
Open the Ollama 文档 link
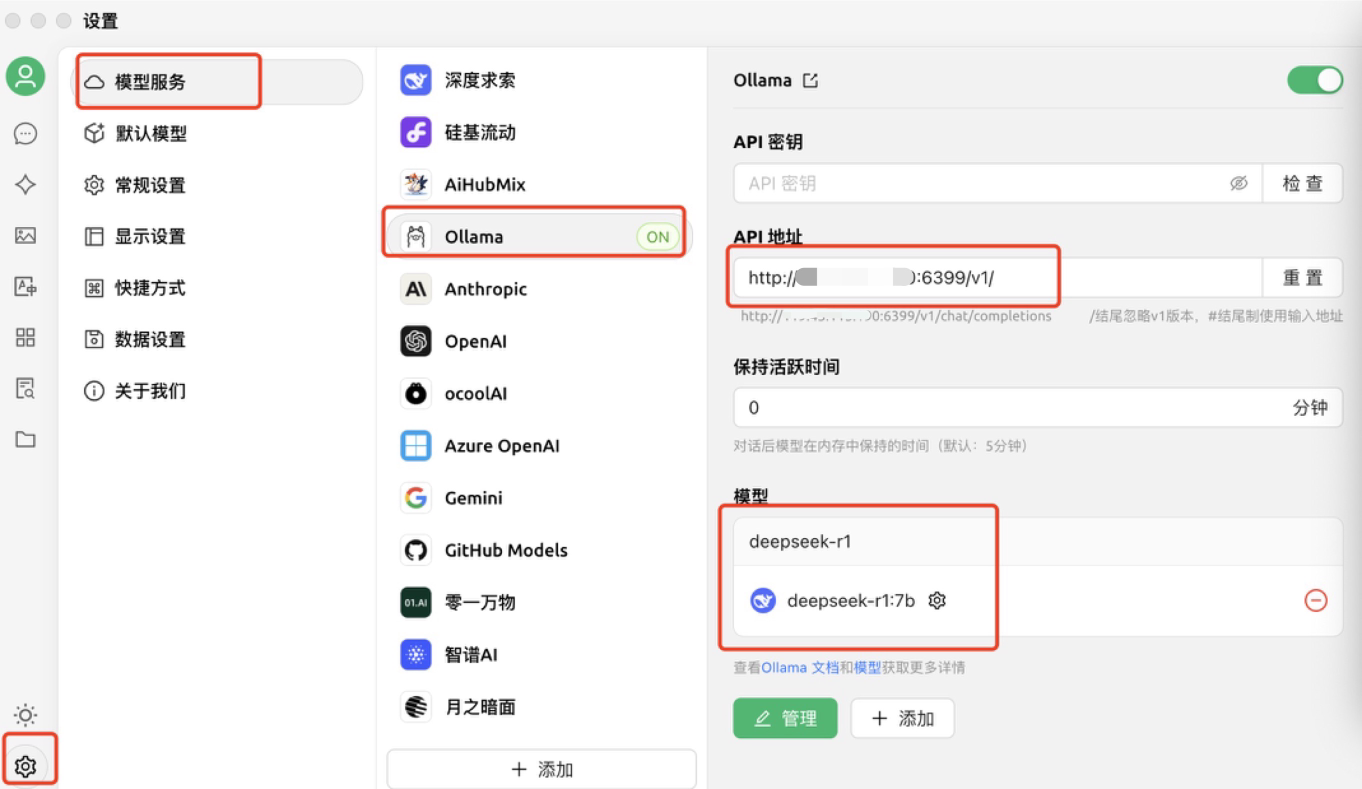tap(800, 667)
